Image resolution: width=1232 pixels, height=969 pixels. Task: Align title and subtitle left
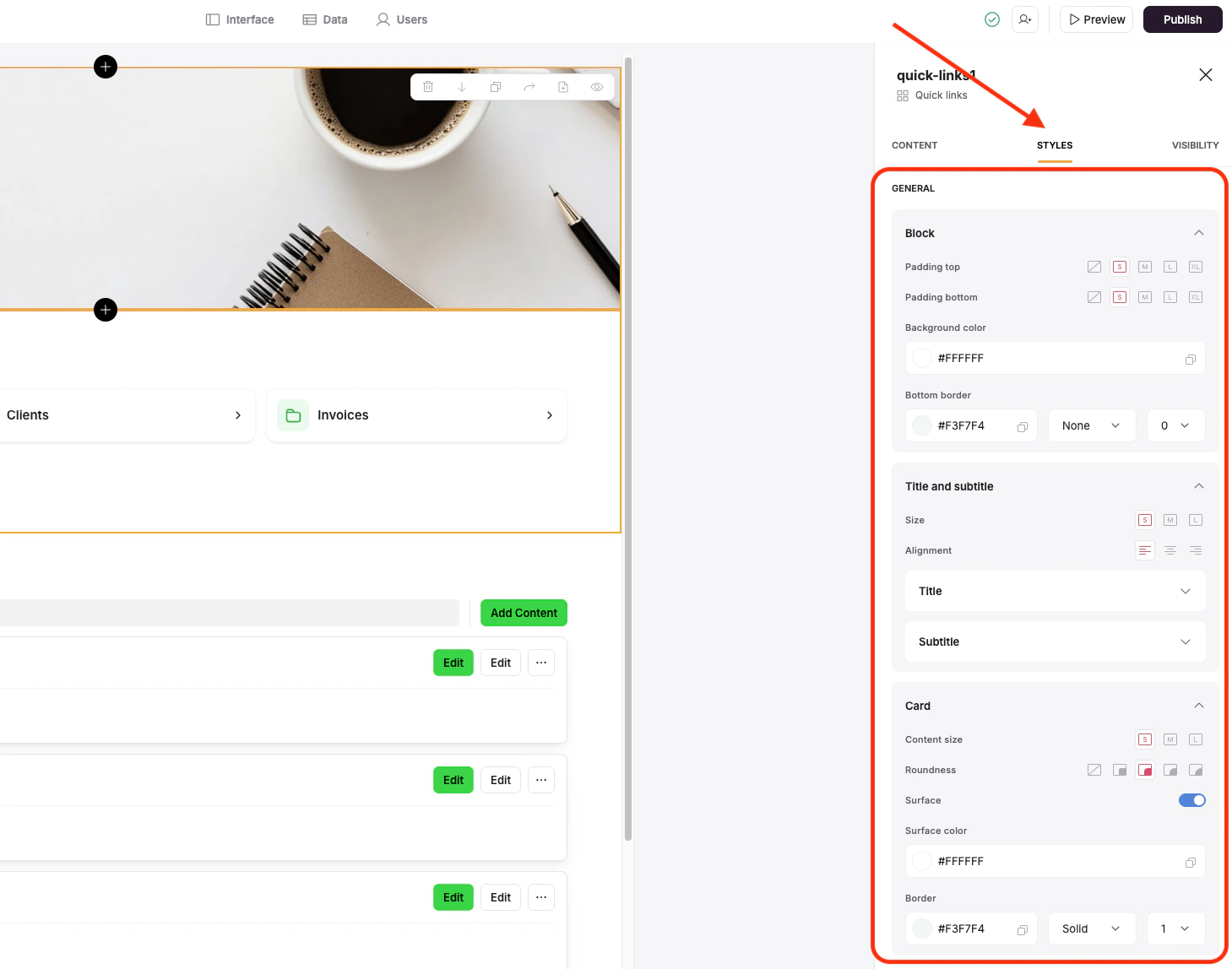(1145, 550)
